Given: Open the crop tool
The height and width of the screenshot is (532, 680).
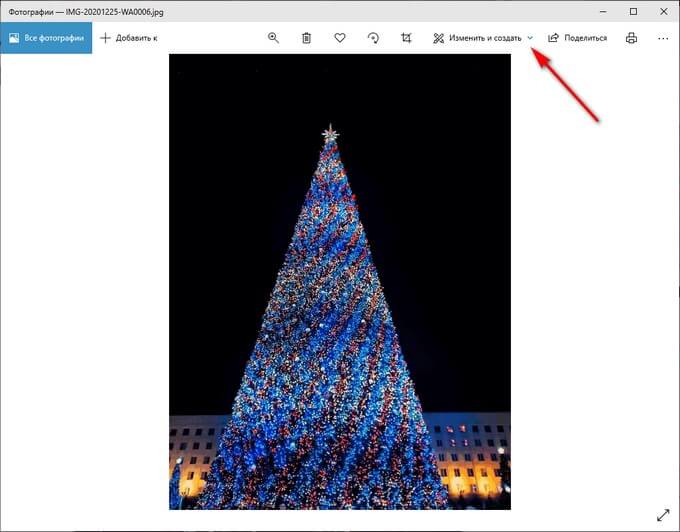Looking at the screenshot, I should pos(406,38).
